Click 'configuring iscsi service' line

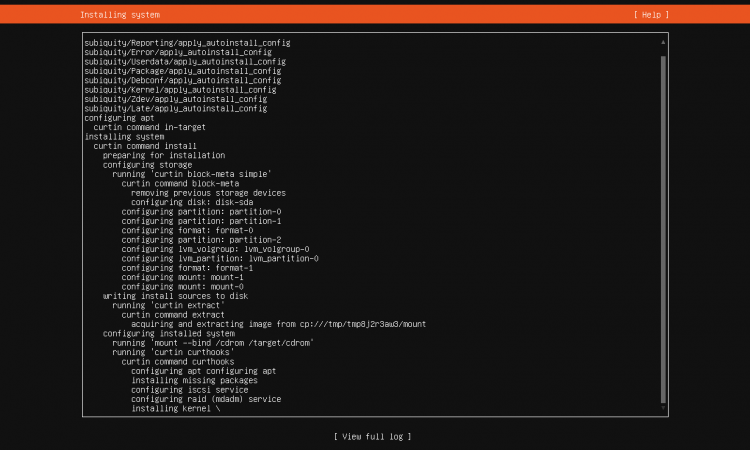click(x=189, y=390)
